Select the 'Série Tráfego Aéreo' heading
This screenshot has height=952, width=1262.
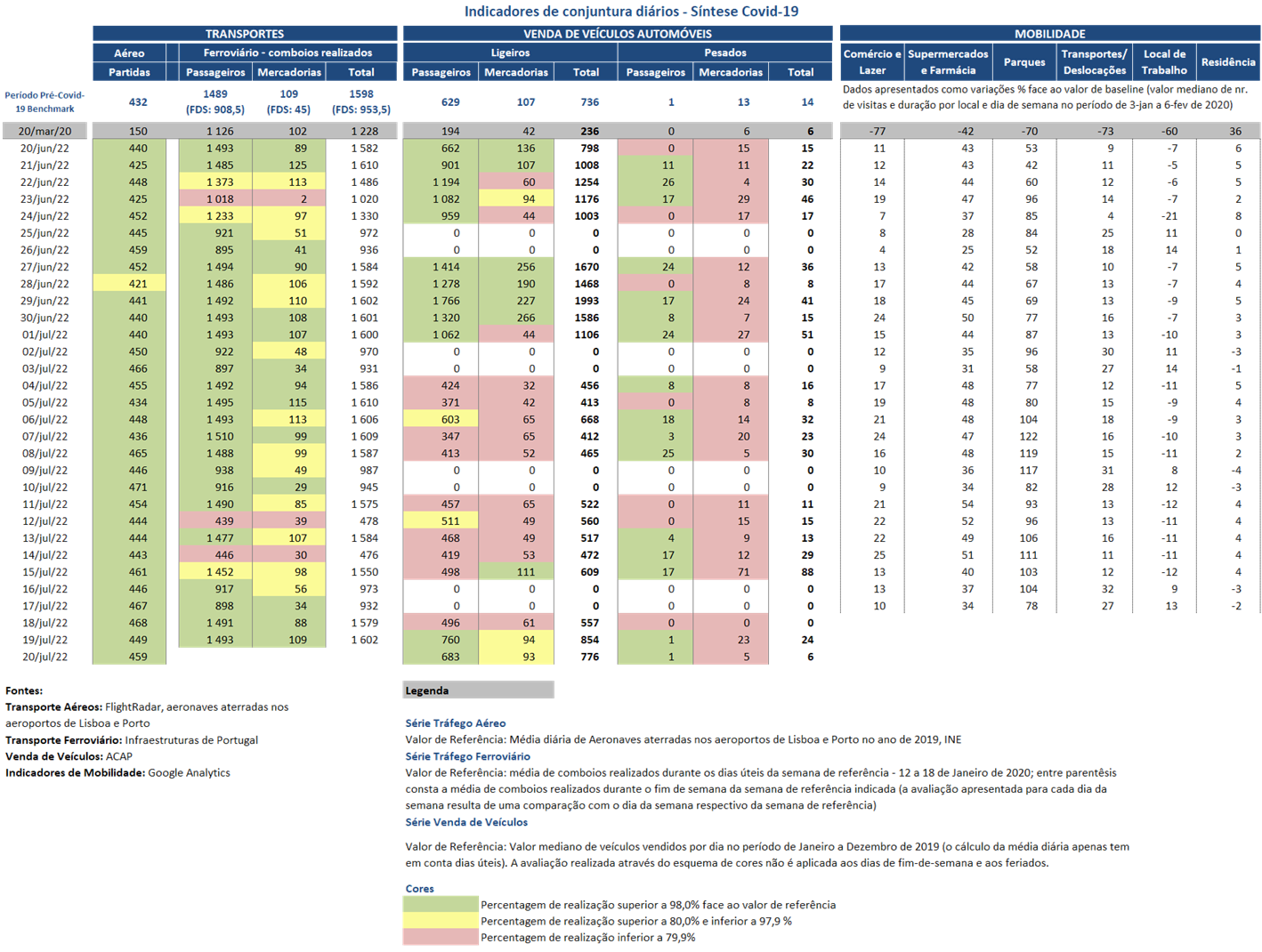tap(456, 723)
